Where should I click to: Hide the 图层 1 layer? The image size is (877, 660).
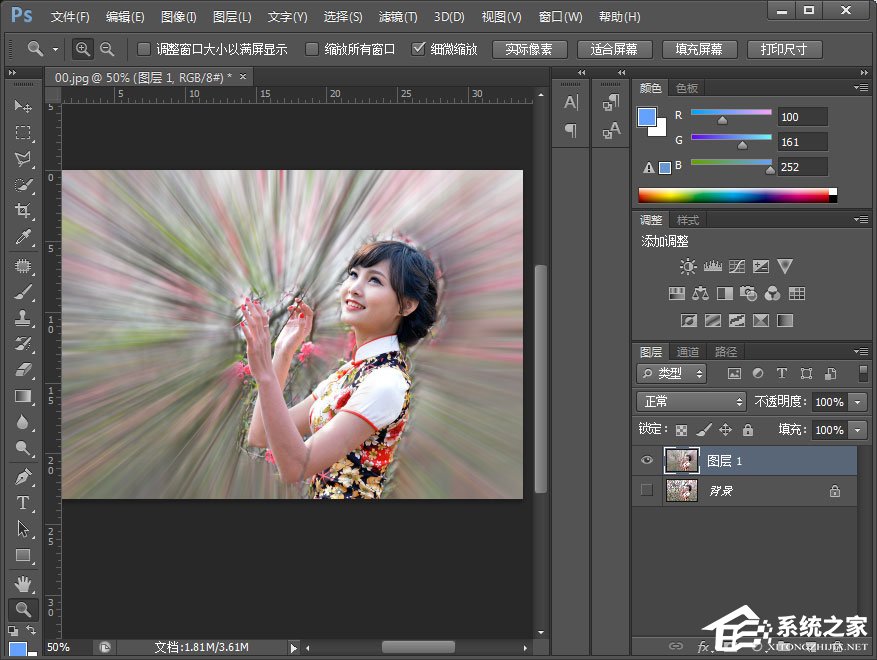[645, 460]
